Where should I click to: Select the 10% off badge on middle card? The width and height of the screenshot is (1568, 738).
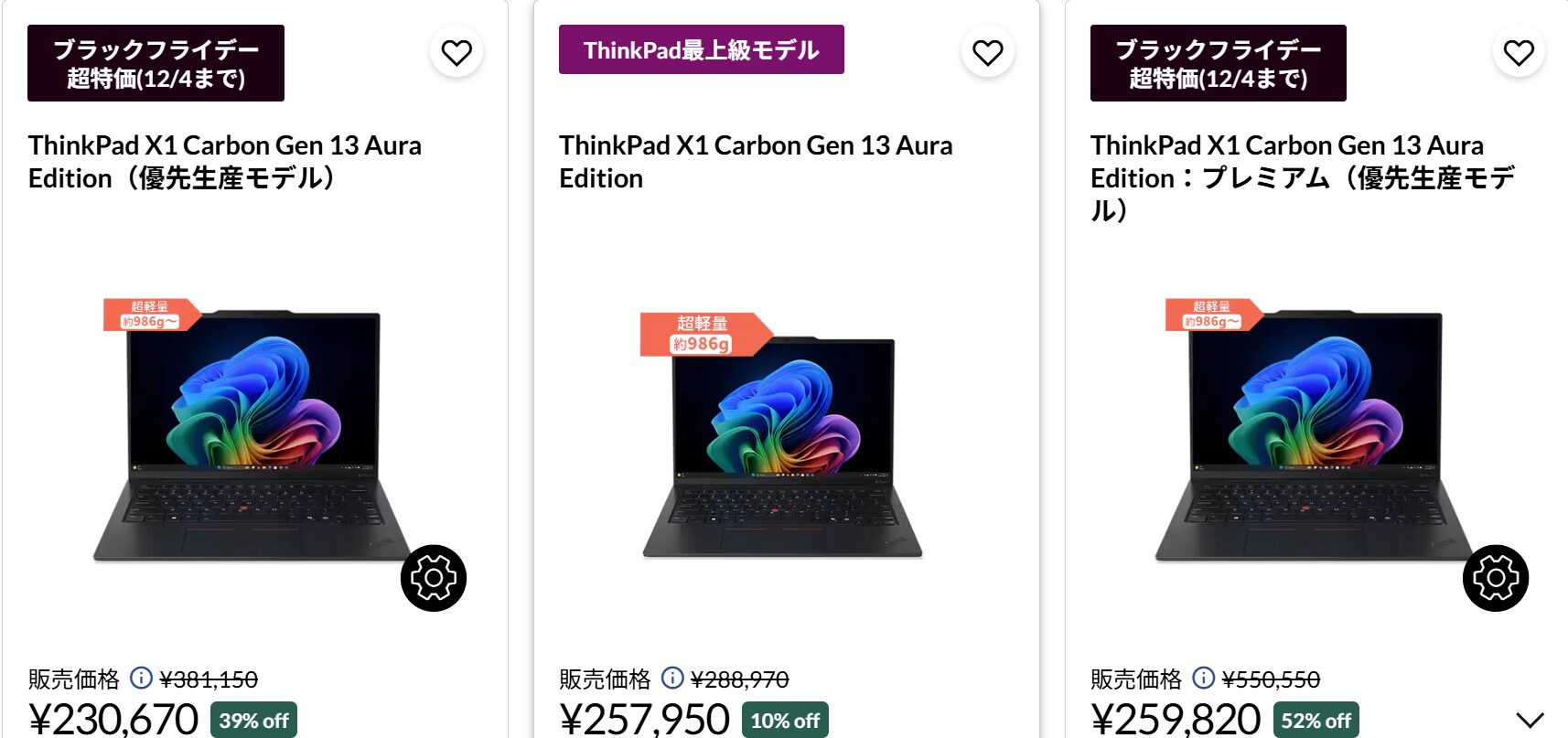pos(785,720)
